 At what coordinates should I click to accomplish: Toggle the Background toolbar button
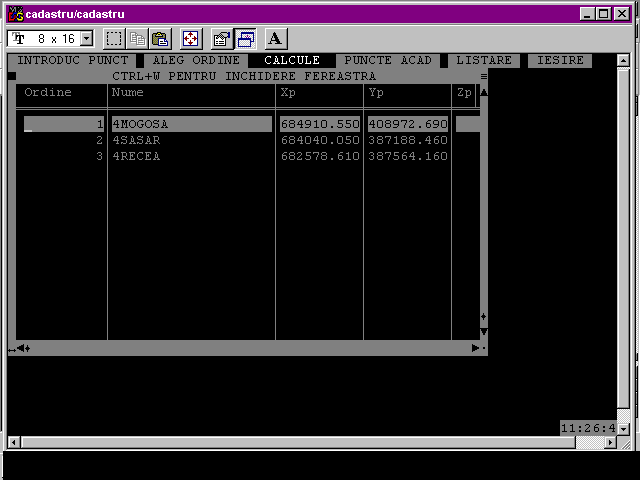(245, 39)
